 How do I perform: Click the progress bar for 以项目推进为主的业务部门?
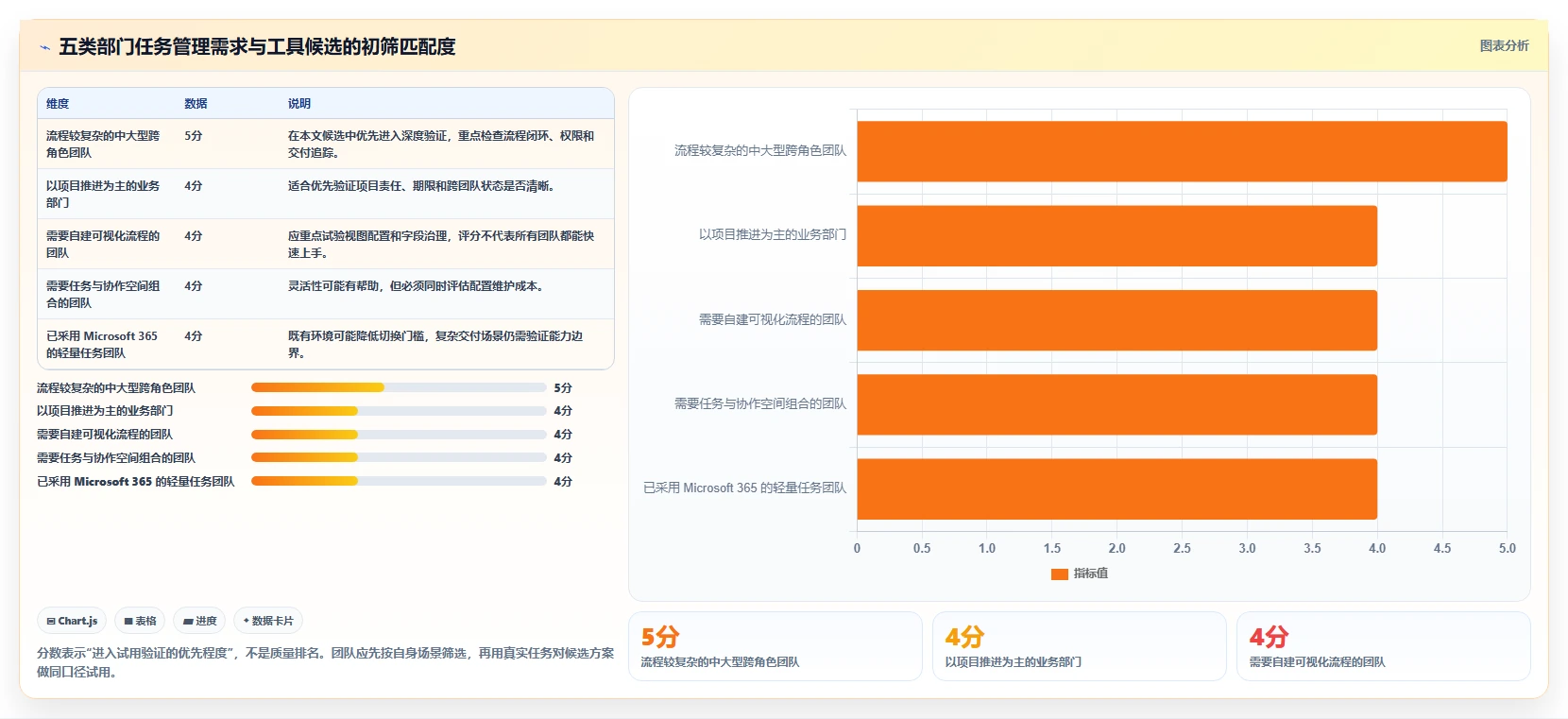(399, 411)
